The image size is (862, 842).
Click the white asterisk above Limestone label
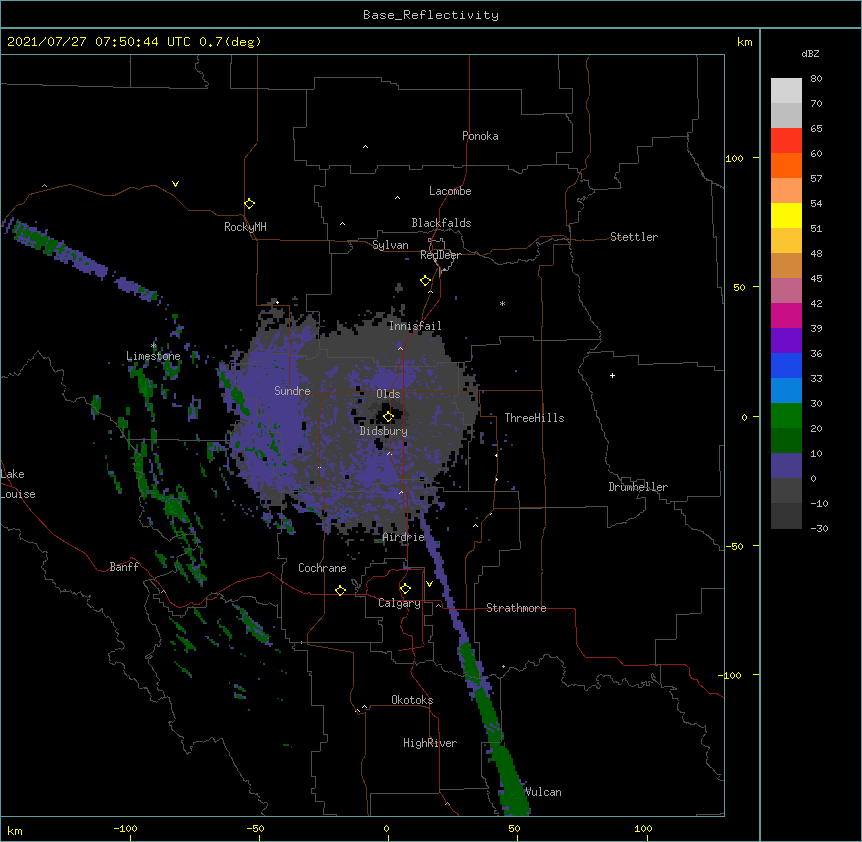pyautogui.click(x=154, y=346)
